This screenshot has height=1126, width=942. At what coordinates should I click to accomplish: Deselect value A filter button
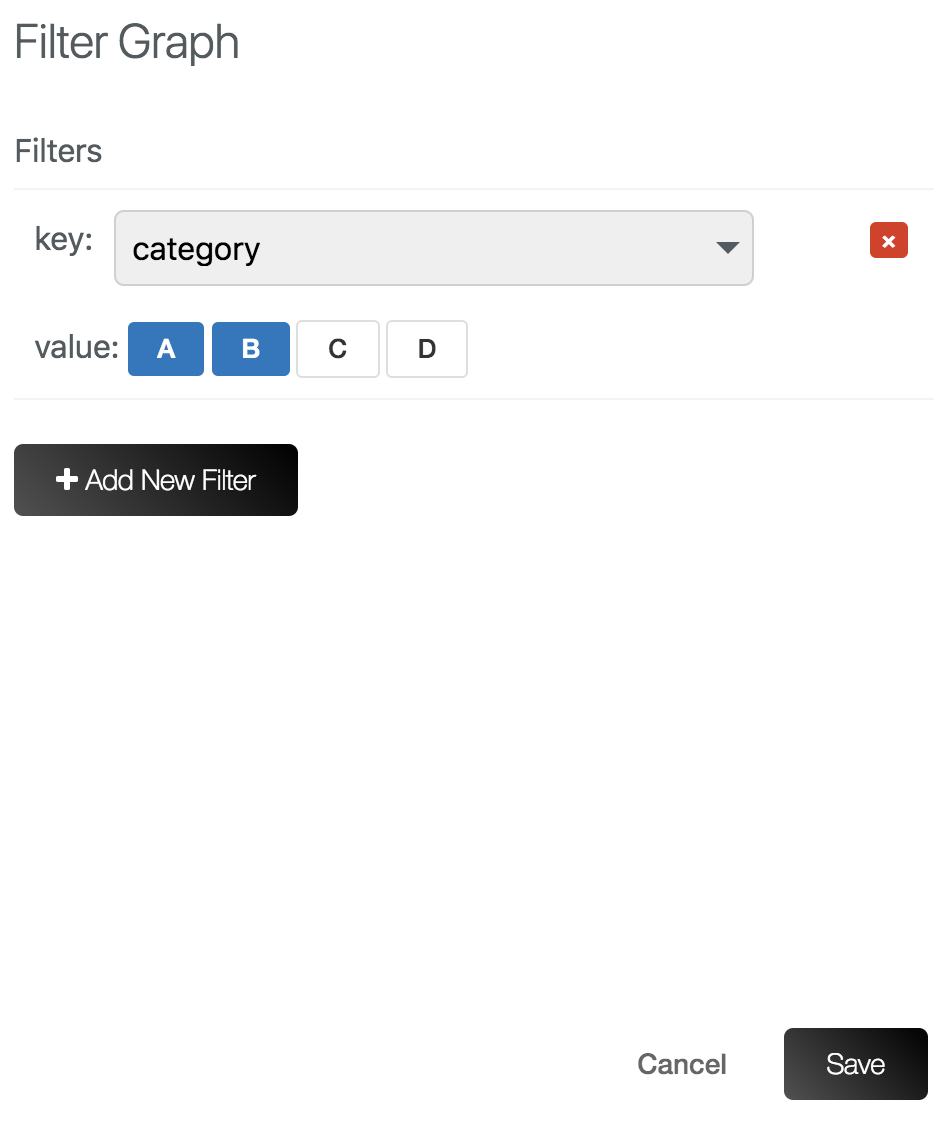166,349
